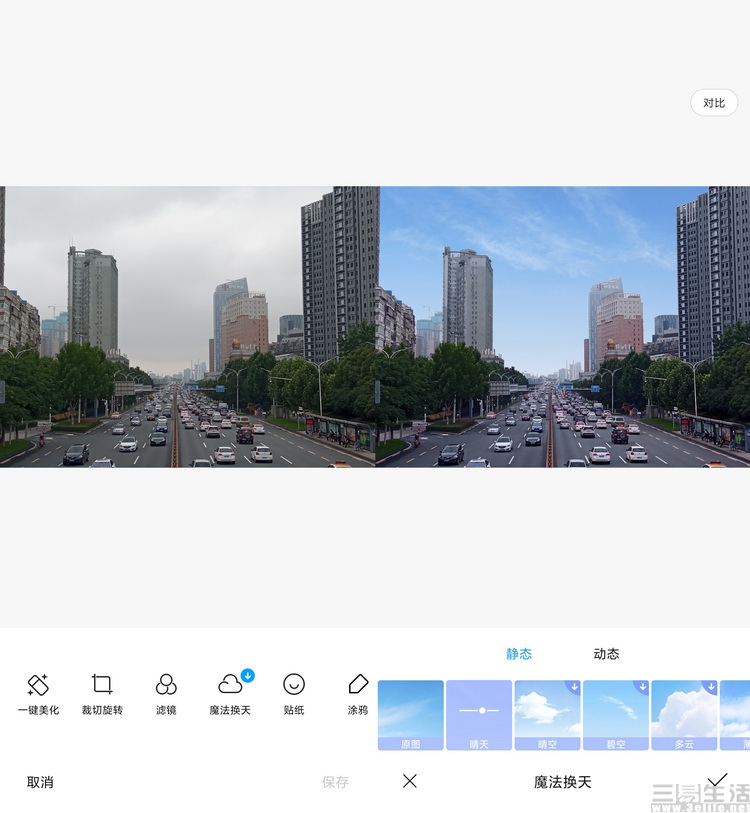Tap the blue-sky edited photo preview
This screenshot has width=750, height=813.
563,327
